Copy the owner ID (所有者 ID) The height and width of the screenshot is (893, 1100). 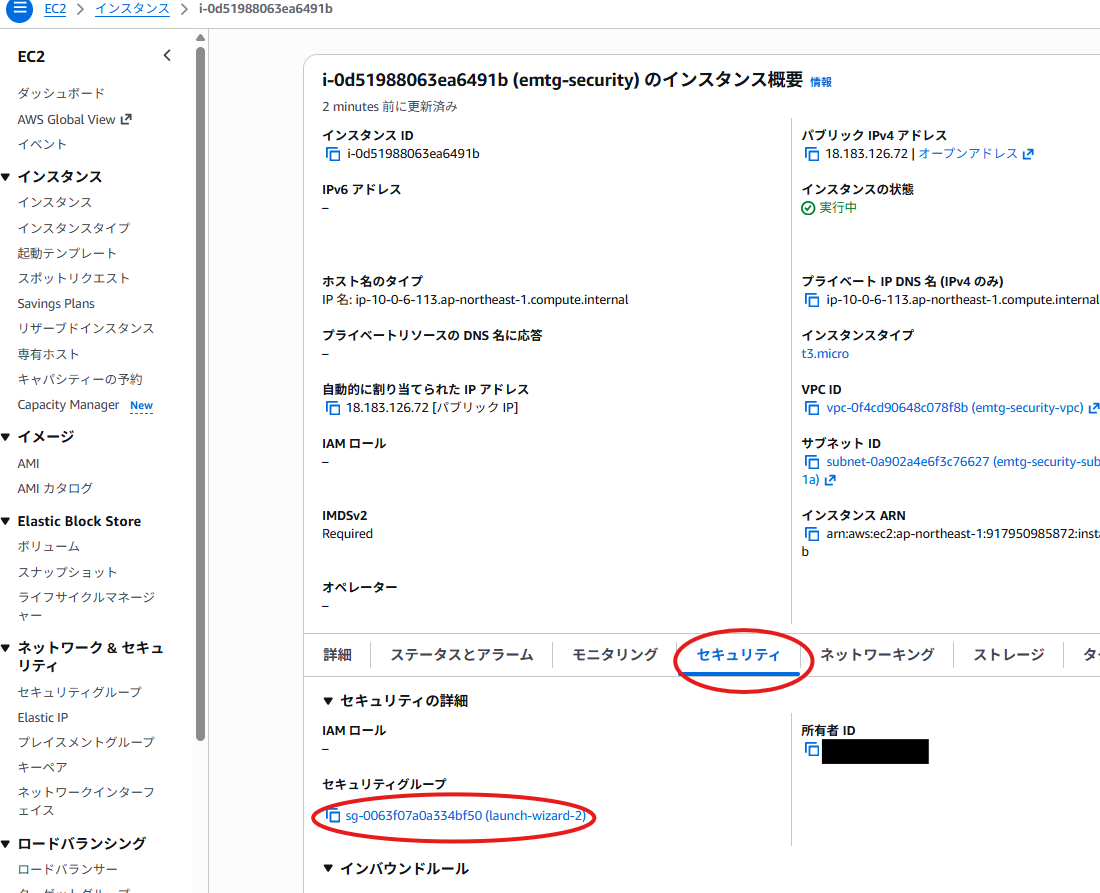812,749
